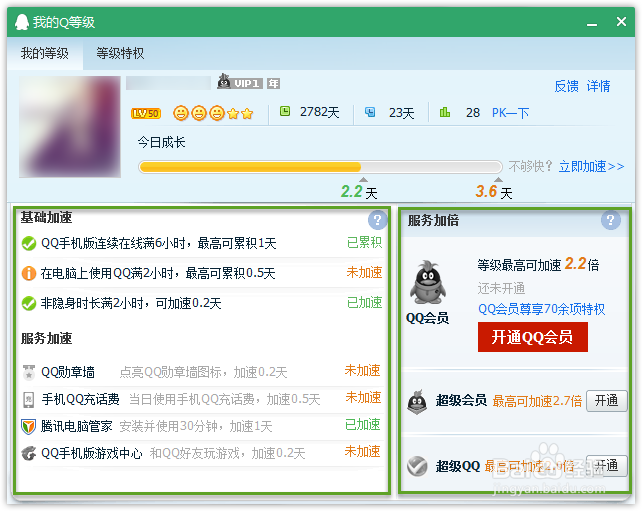This screenshot has height=511, width=642.
Task: Open the 腾讯电脑管家 service entry
Action: tap(76, 427)
